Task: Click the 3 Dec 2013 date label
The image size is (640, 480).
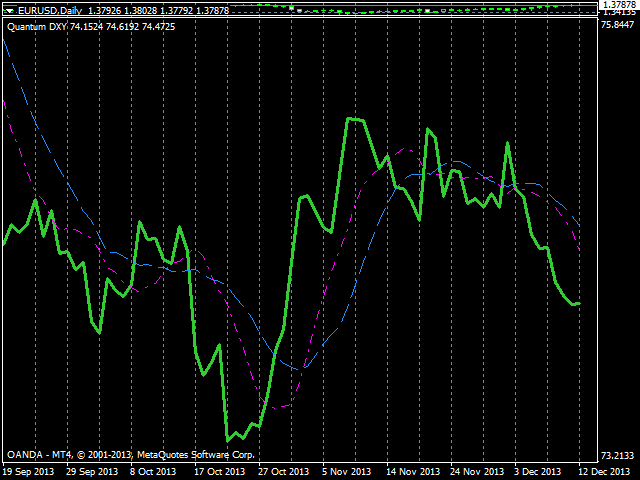Action: pos(540,471)
